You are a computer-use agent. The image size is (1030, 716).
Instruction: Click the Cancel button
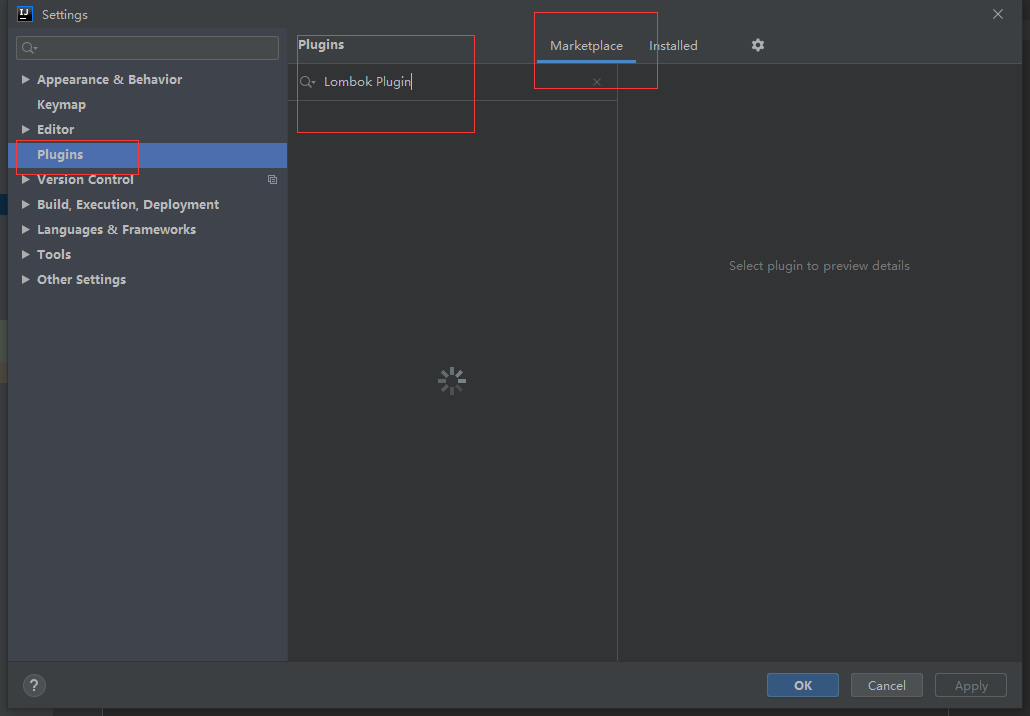tap(886, 685)
